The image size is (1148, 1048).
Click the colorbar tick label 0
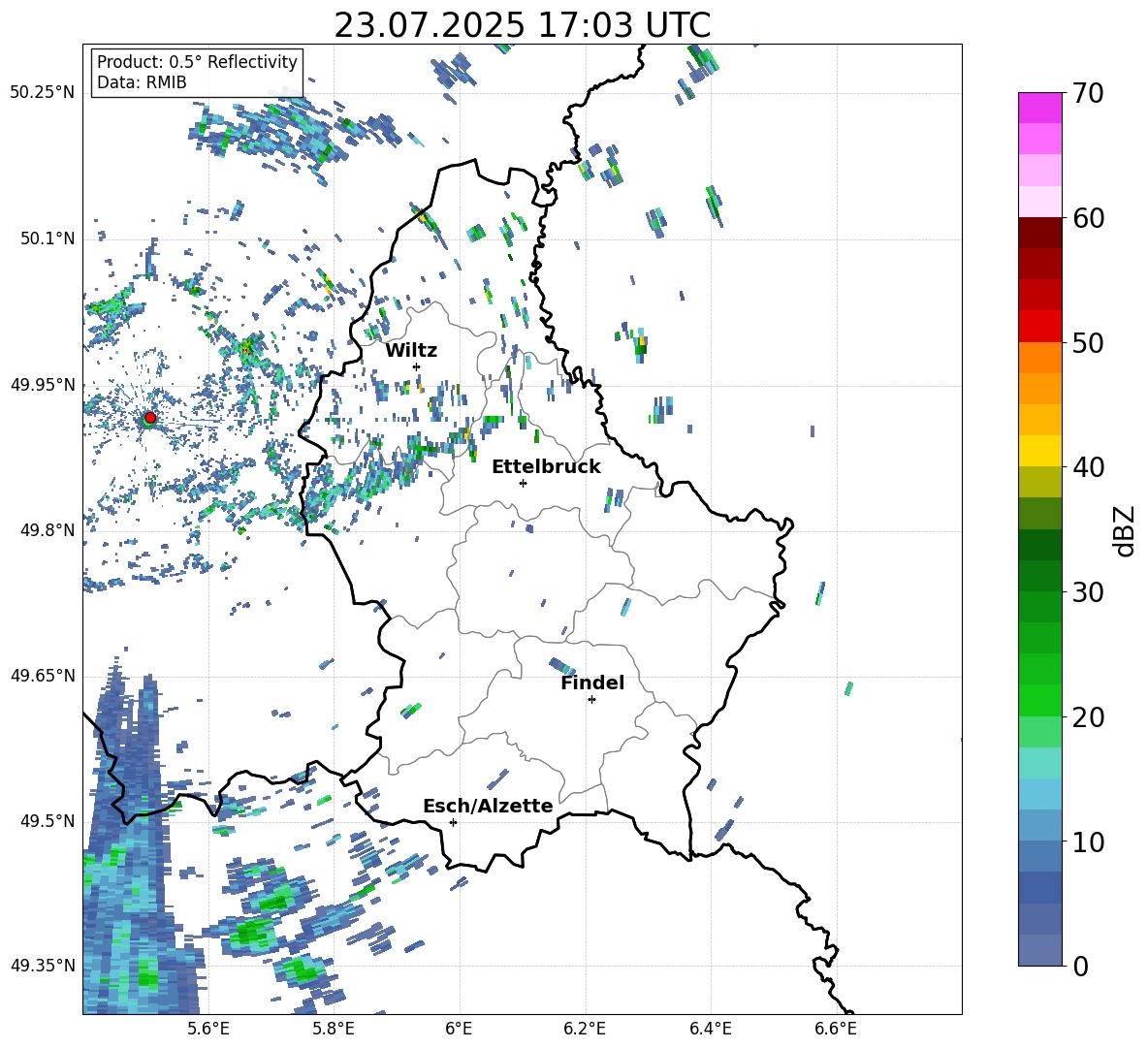click(x=1080, y=966)
